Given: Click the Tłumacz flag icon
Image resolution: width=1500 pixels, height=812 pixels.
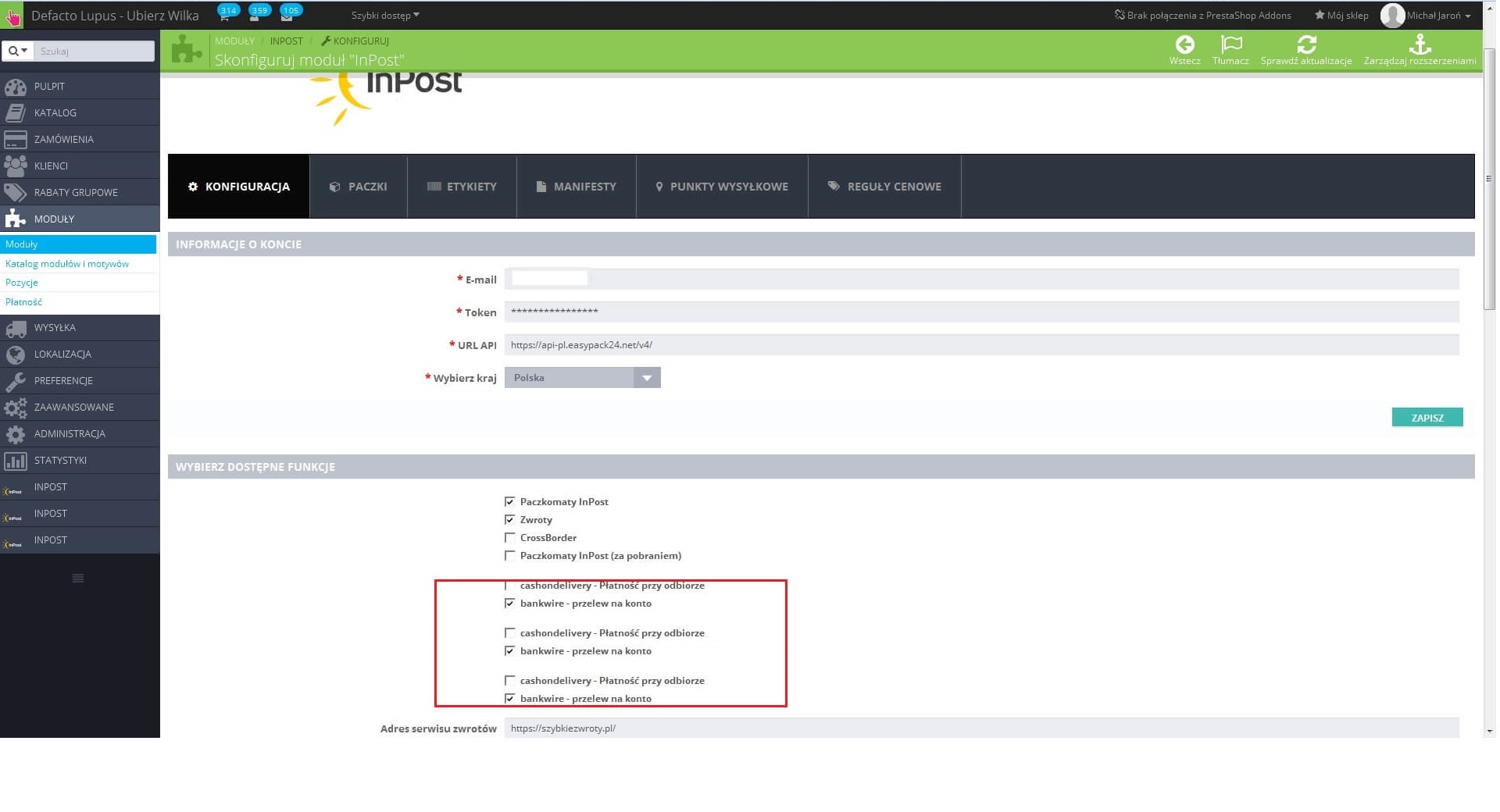Looking at the screenshot, I should pyautogui.click(x=1231, y=44).
